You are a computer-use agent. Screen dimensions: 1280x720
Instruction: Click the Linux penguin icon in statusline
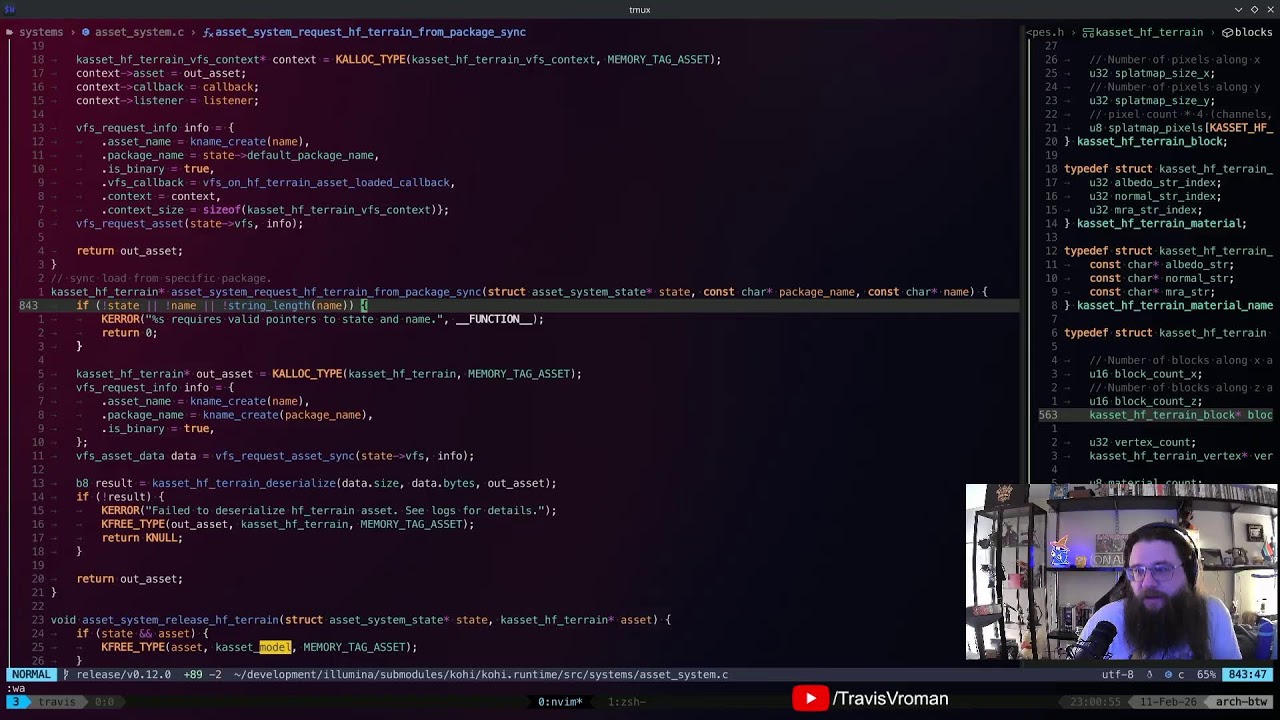click(1151, 675)
